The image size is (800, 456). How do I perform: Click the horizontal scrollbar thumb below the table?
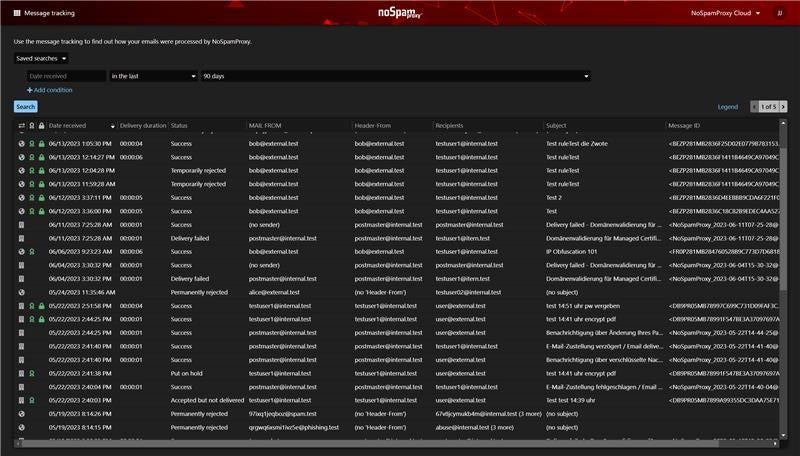pyautogui.click(x=370, y=444)
